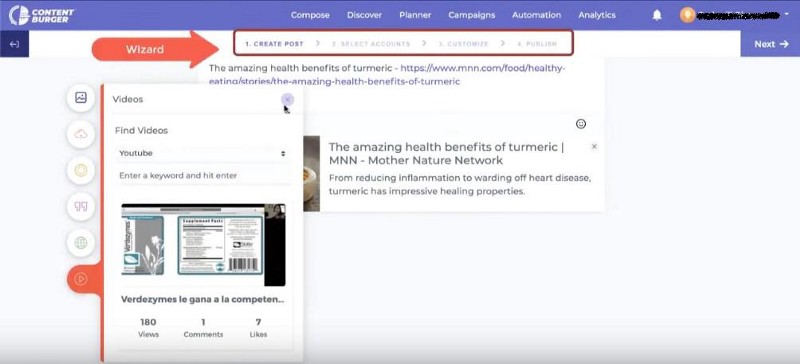Open the cloud upload sidebar icon
The width and height of the screenshot is (800, 364).
pos(81,134)
